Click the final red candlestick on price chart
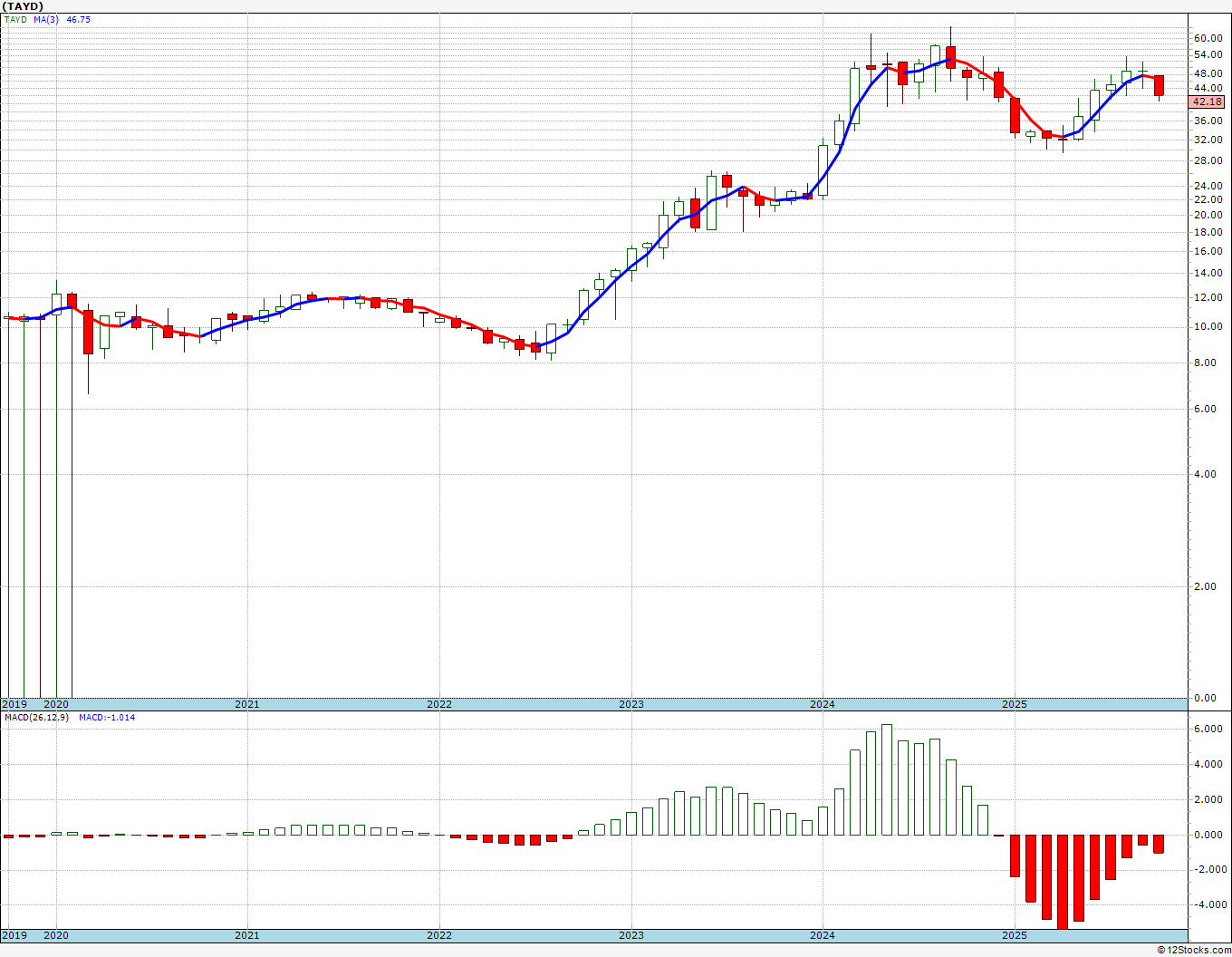 [x=1159, y=85]
